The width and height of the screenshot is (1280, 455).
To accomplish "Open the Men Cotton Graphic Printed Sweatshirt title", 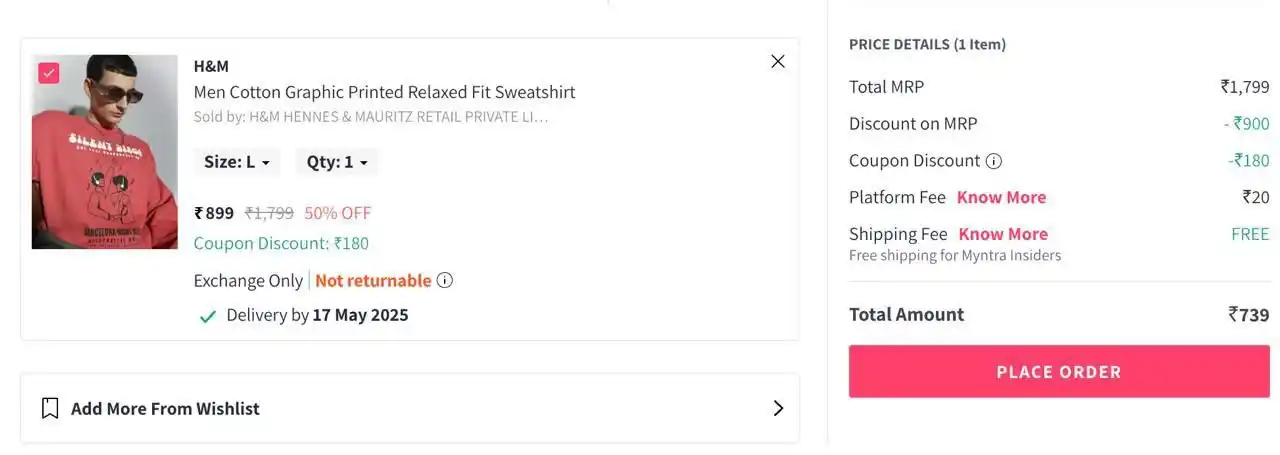I will [x=385, y=92].
